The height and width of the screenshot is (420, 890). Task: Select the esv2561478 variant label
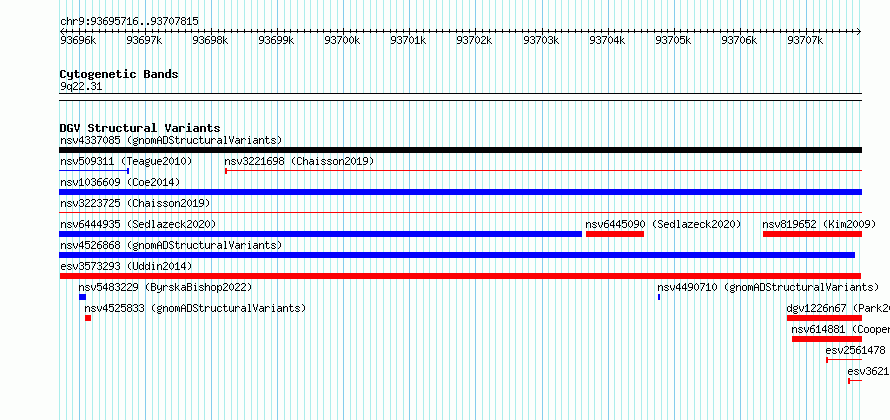point(855,350)
